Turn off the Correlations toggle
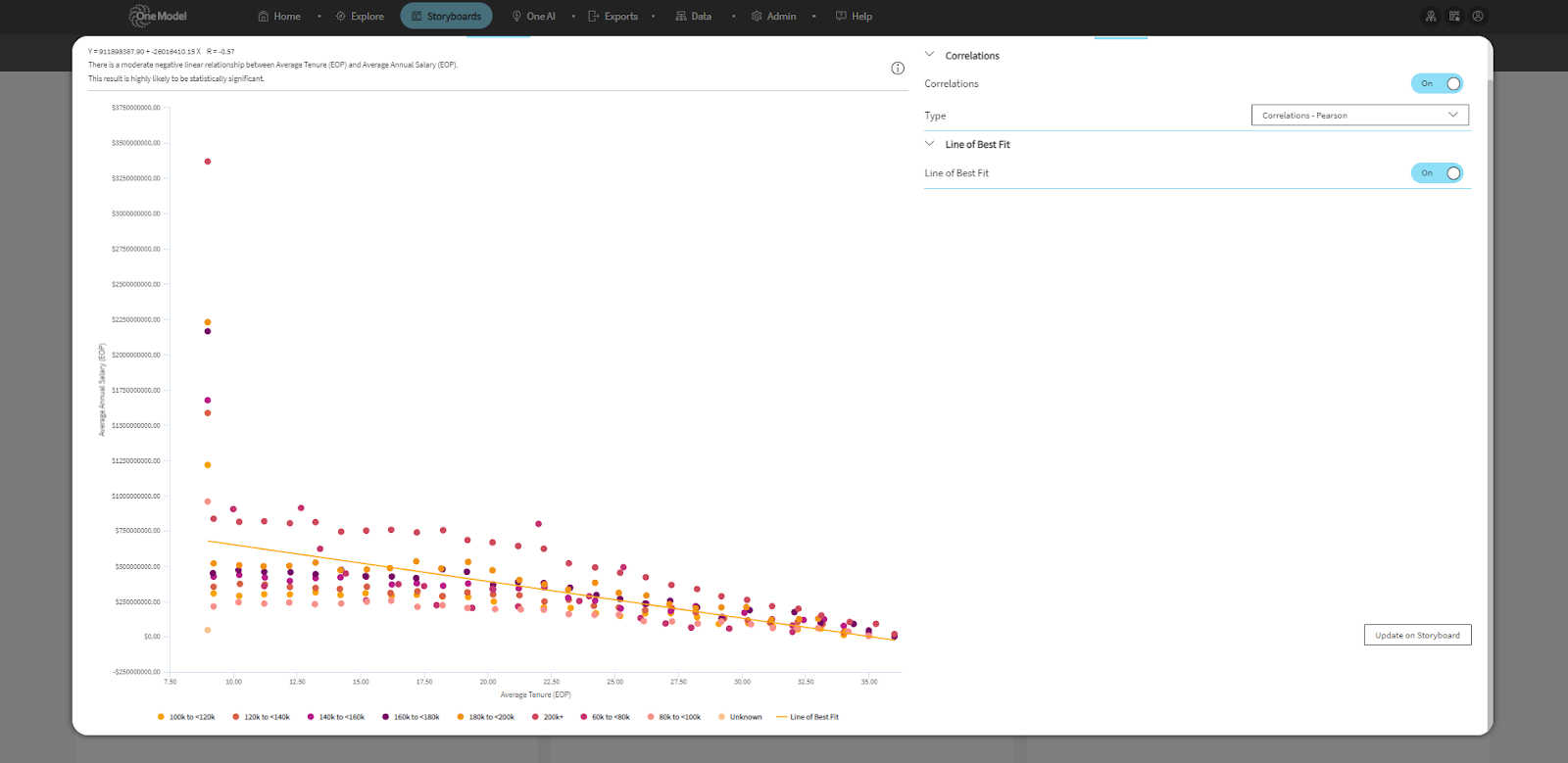The image size is (1568, 763). 1437,84
